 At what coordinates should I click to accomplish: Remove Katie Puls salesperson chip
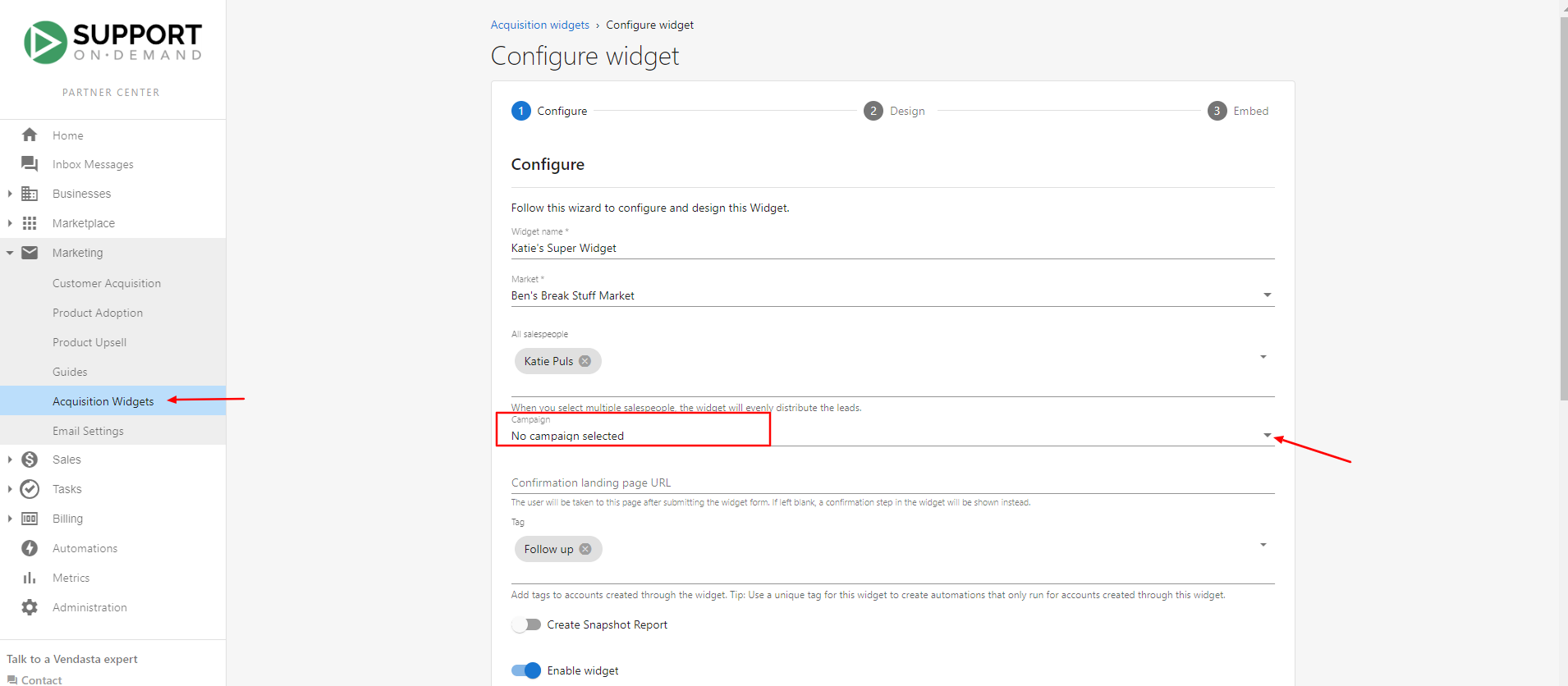[585, 361]
